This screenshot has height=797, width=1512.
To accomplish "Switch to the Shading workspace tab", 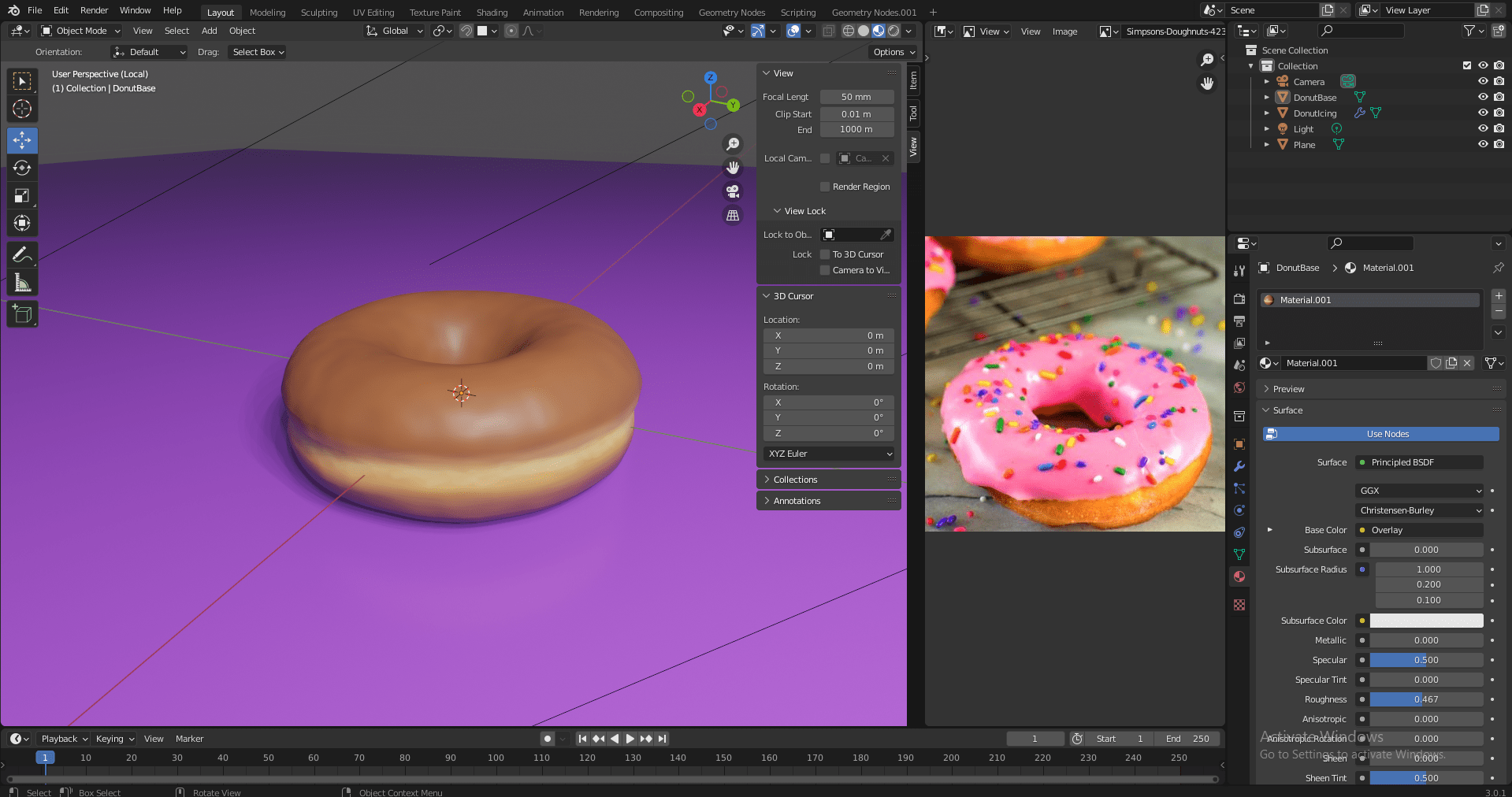I will tap(491, 12).
